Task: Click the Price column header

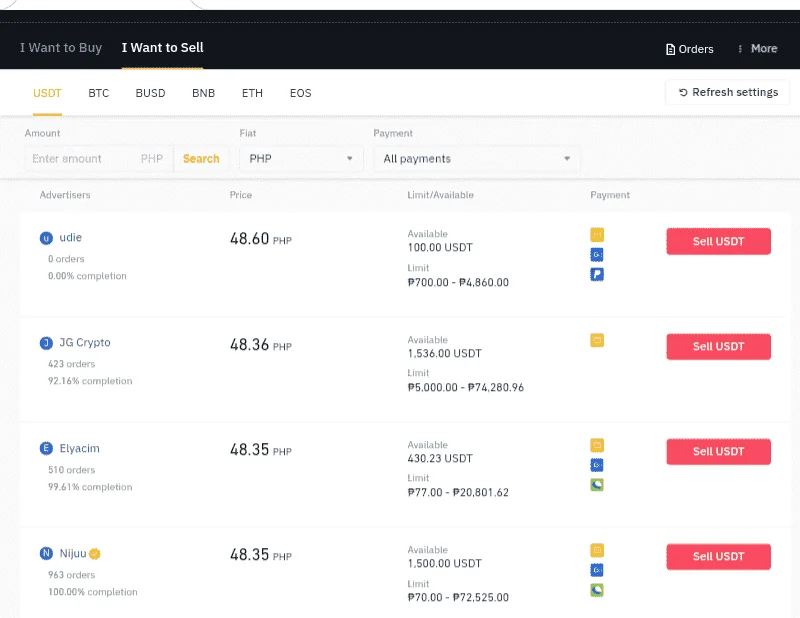Action: (241, 195)
